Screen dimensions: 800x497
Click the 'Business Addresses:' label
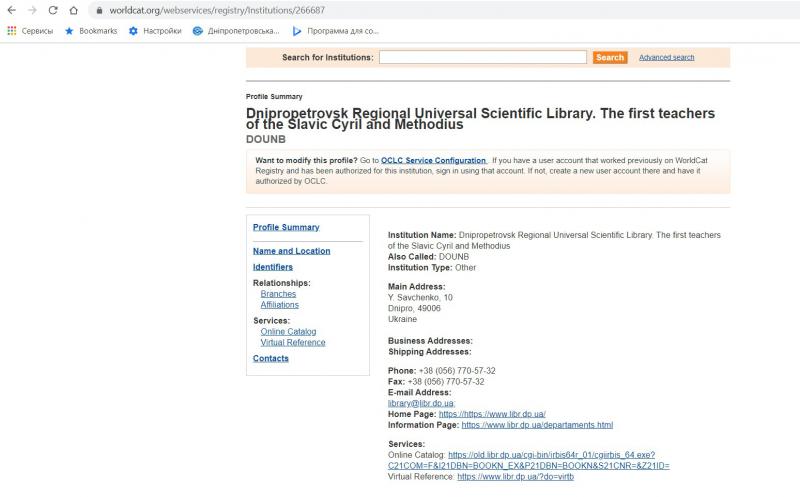click(430, 341)
